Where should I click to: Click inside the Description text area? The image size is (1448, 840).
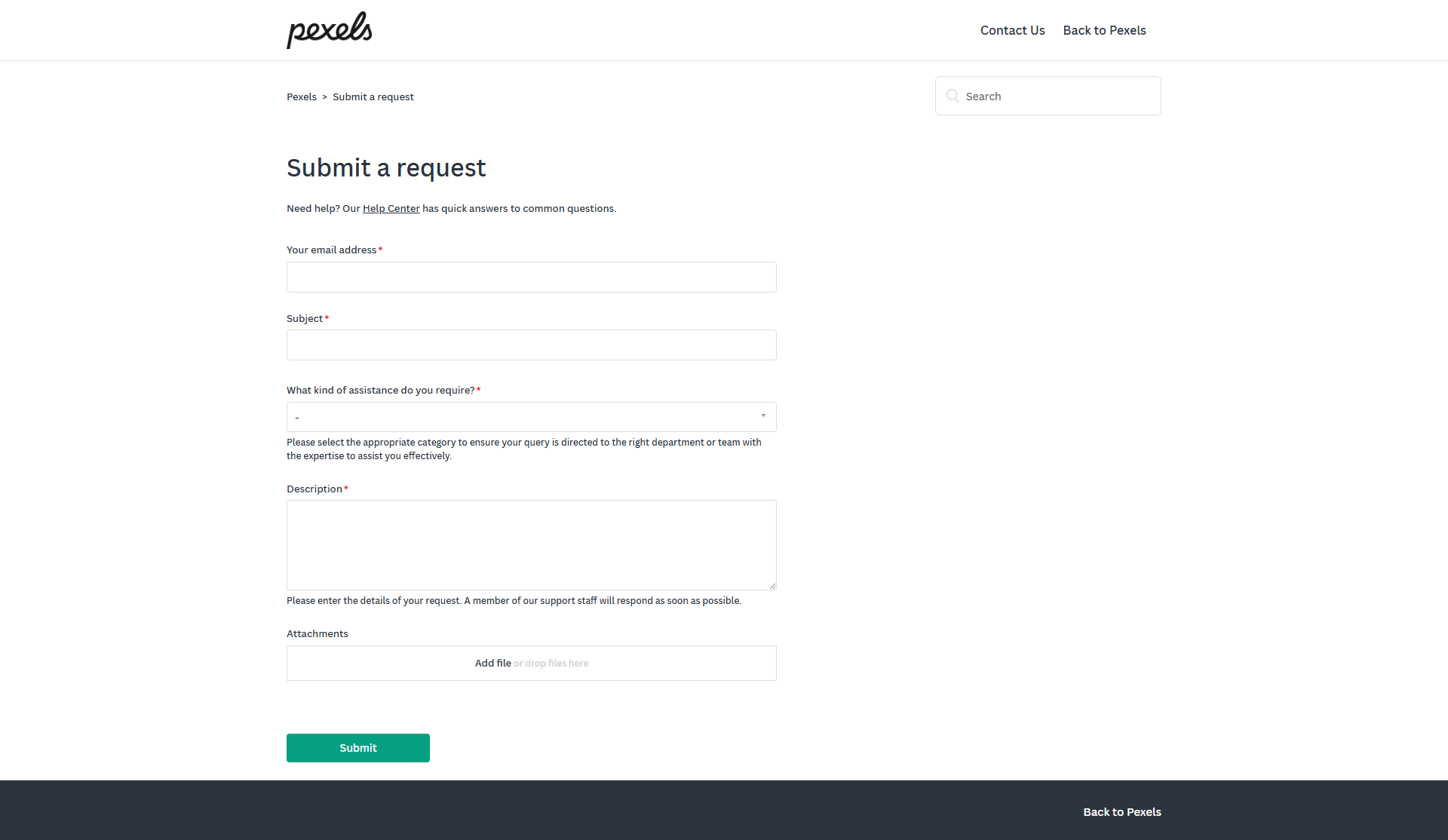531,544
